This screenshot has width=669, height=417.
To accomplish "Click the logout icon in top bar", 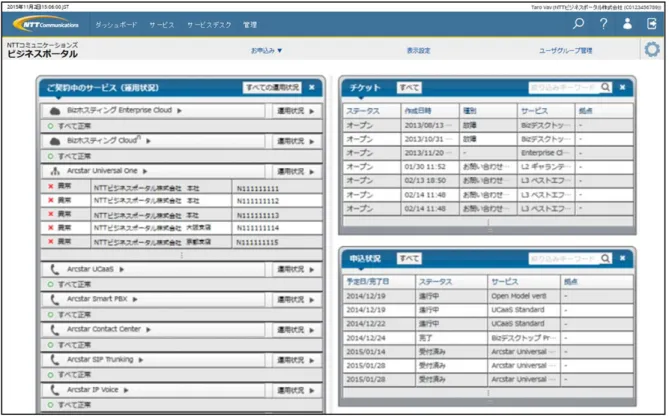I will 652,24.
